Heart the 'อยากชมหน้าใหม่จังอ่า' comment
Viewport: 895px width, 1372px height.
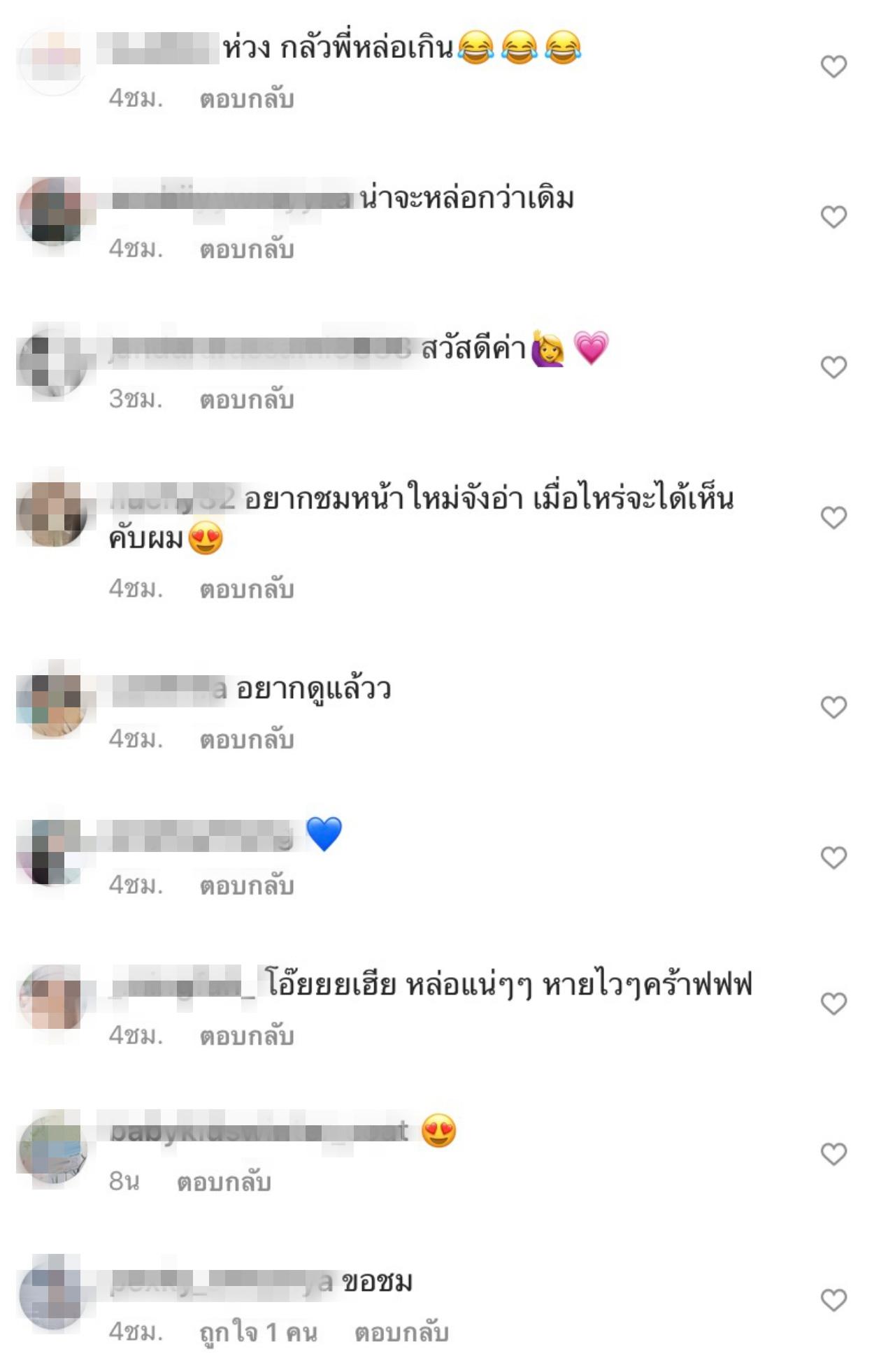[x=833, y=517]
